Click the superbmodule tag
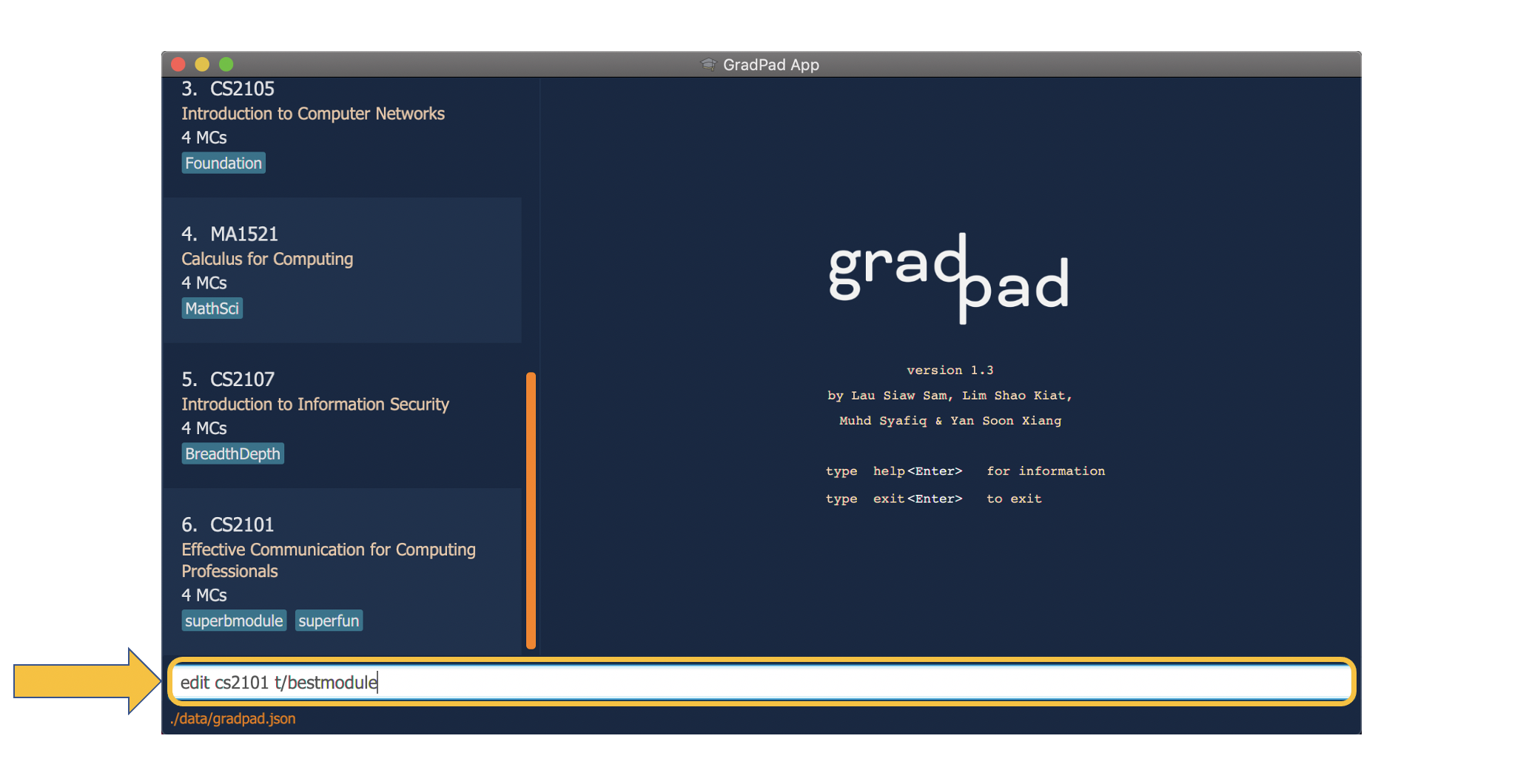Viewport: 1529px width, 784px height. tap(234, 621)
